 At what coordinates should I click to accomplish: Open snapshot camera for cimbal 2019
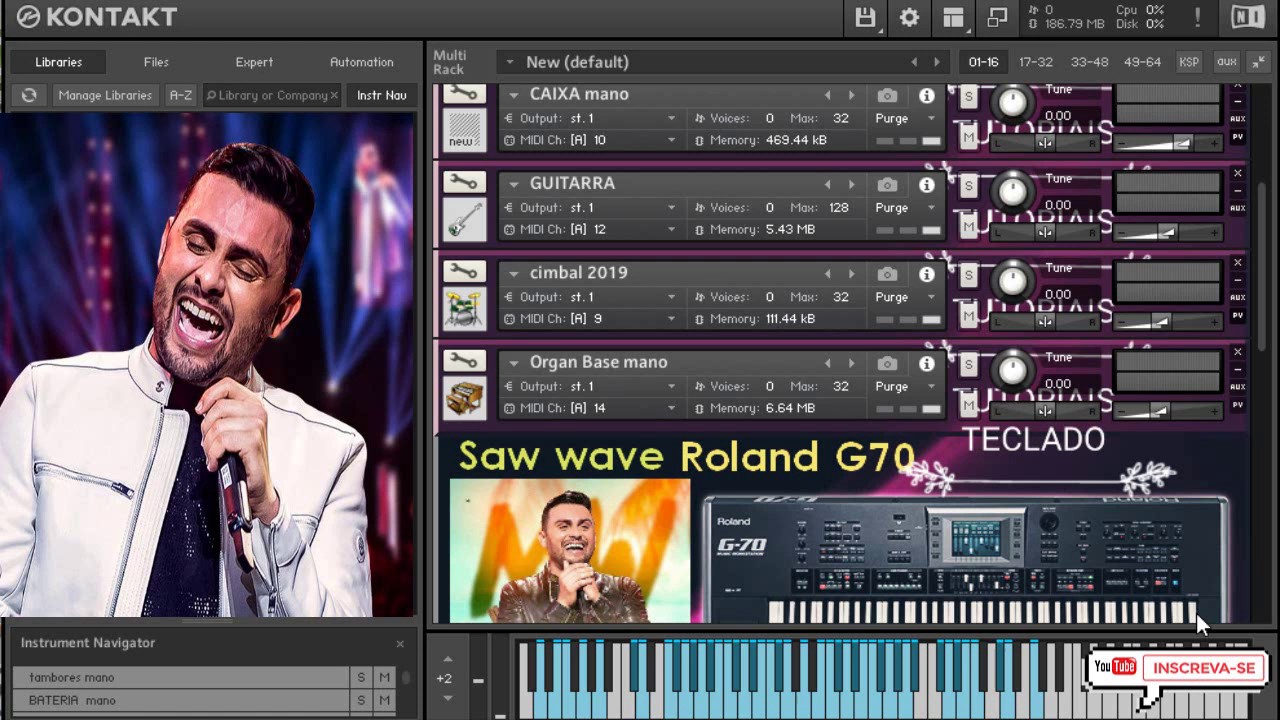[x=887, y=273]
